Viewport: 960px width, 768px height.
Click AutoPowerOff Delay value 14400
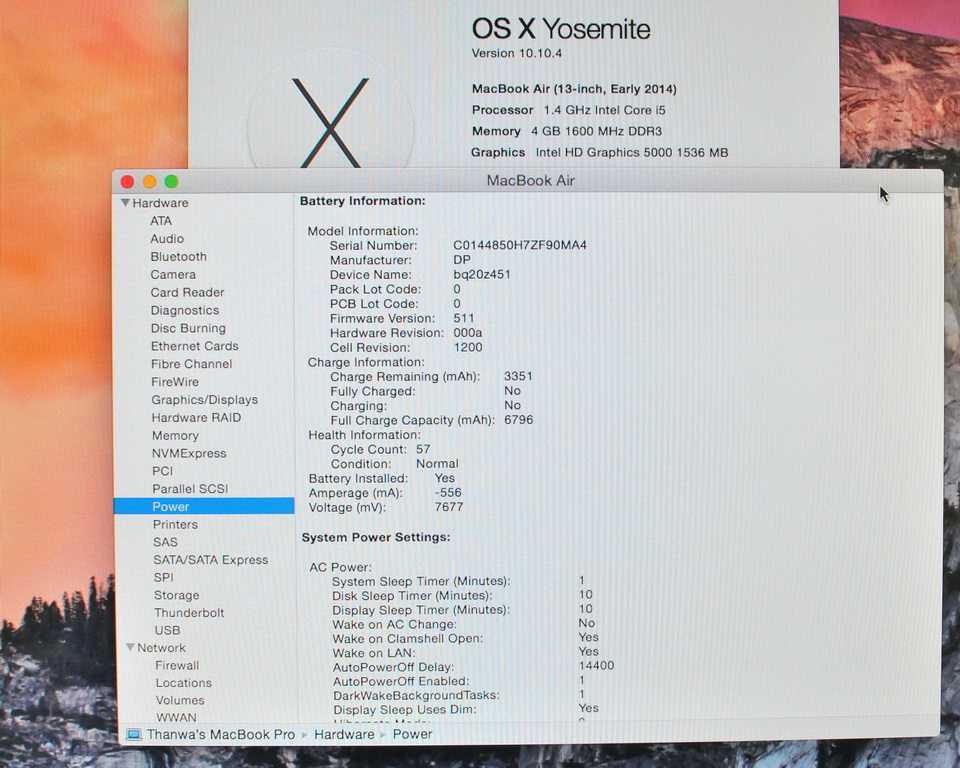pyautogui.click(x=596, y=666)
